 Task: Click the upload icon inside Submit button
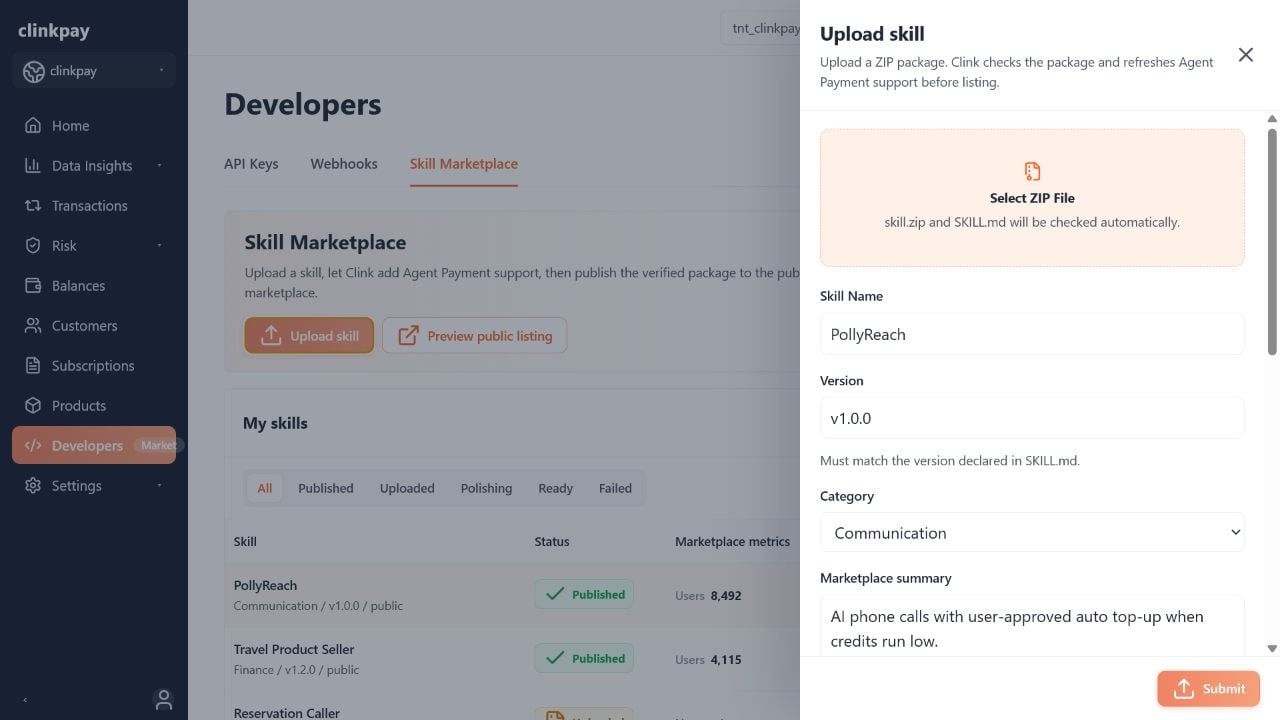(x=1184, y=688)
